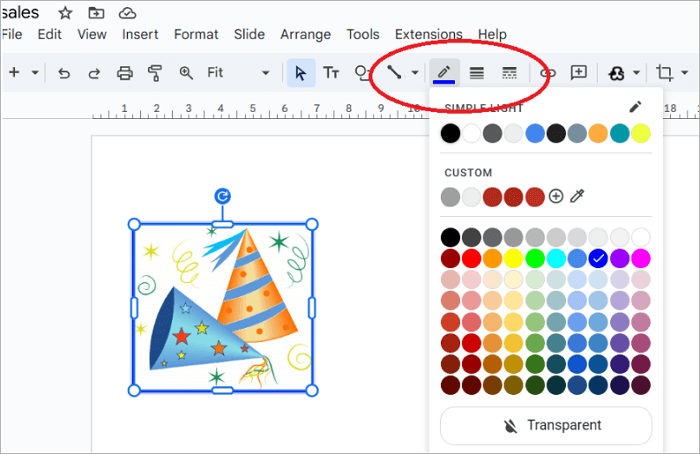Viewport: 700px width, 454px height.
Task: Click the paint format icon
Action: coord(155,73)
